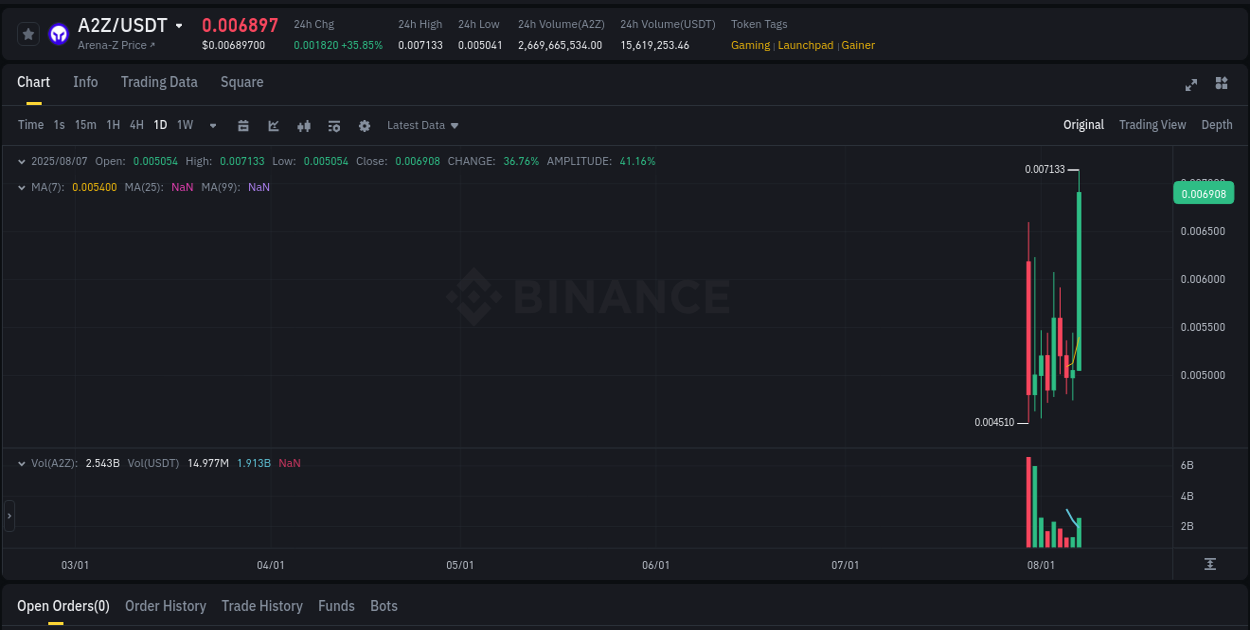1250x630 pixels.
Task: Enter fullscreen with the expand arrows icon
Action: (1191, 85)
